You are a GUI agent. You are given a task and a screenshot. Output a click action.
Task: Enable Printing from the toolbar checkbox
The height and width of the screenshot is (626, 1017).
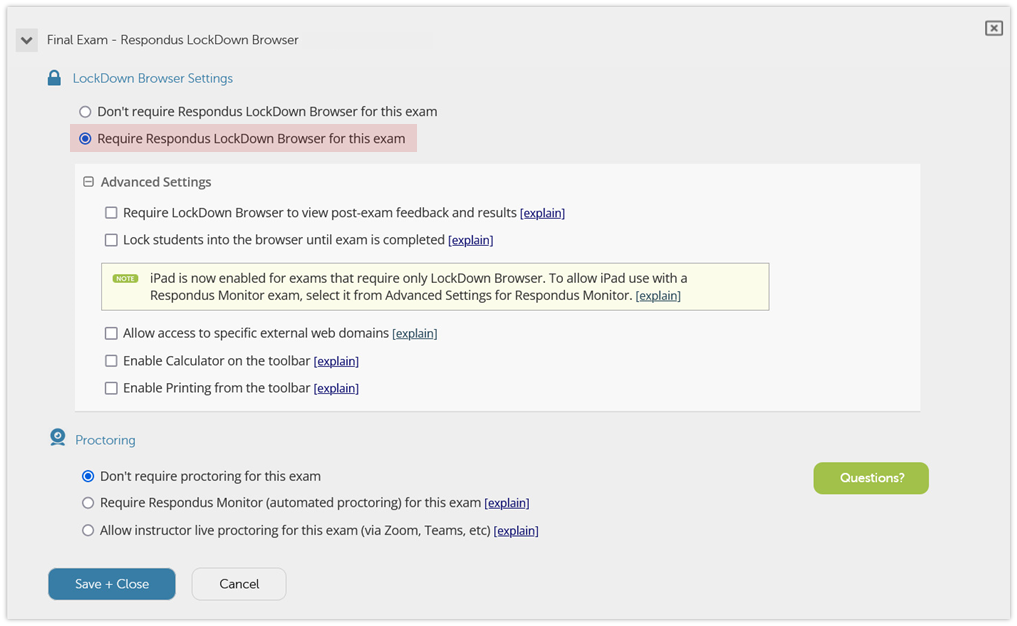(112, 388)
